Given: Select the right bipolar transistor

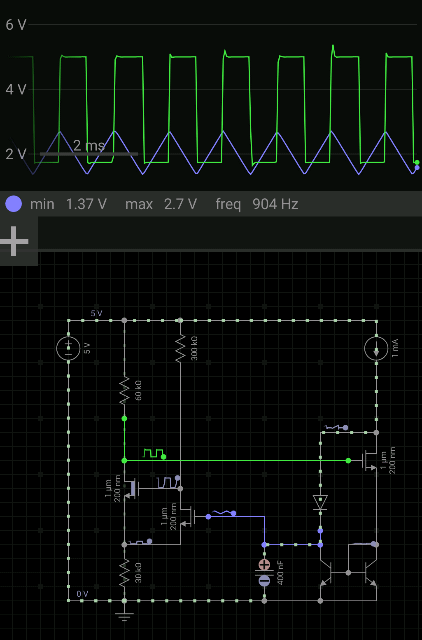Looking at the screenshot, I should pyautogui.click(x=370, y=573).
